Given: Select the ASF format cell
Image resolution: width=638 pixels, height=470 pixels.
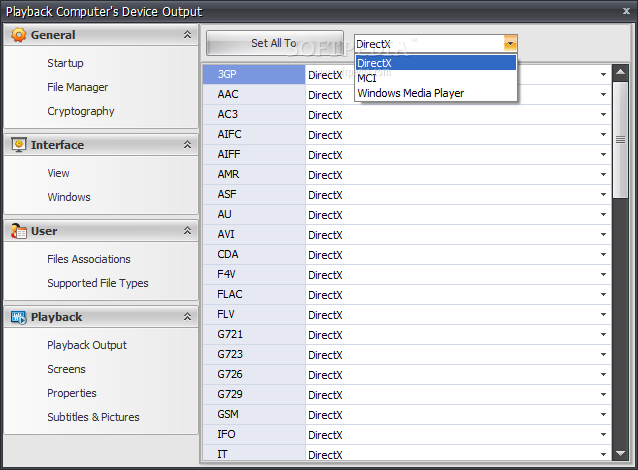Looking at the screenshot, I should coord(254,195).
